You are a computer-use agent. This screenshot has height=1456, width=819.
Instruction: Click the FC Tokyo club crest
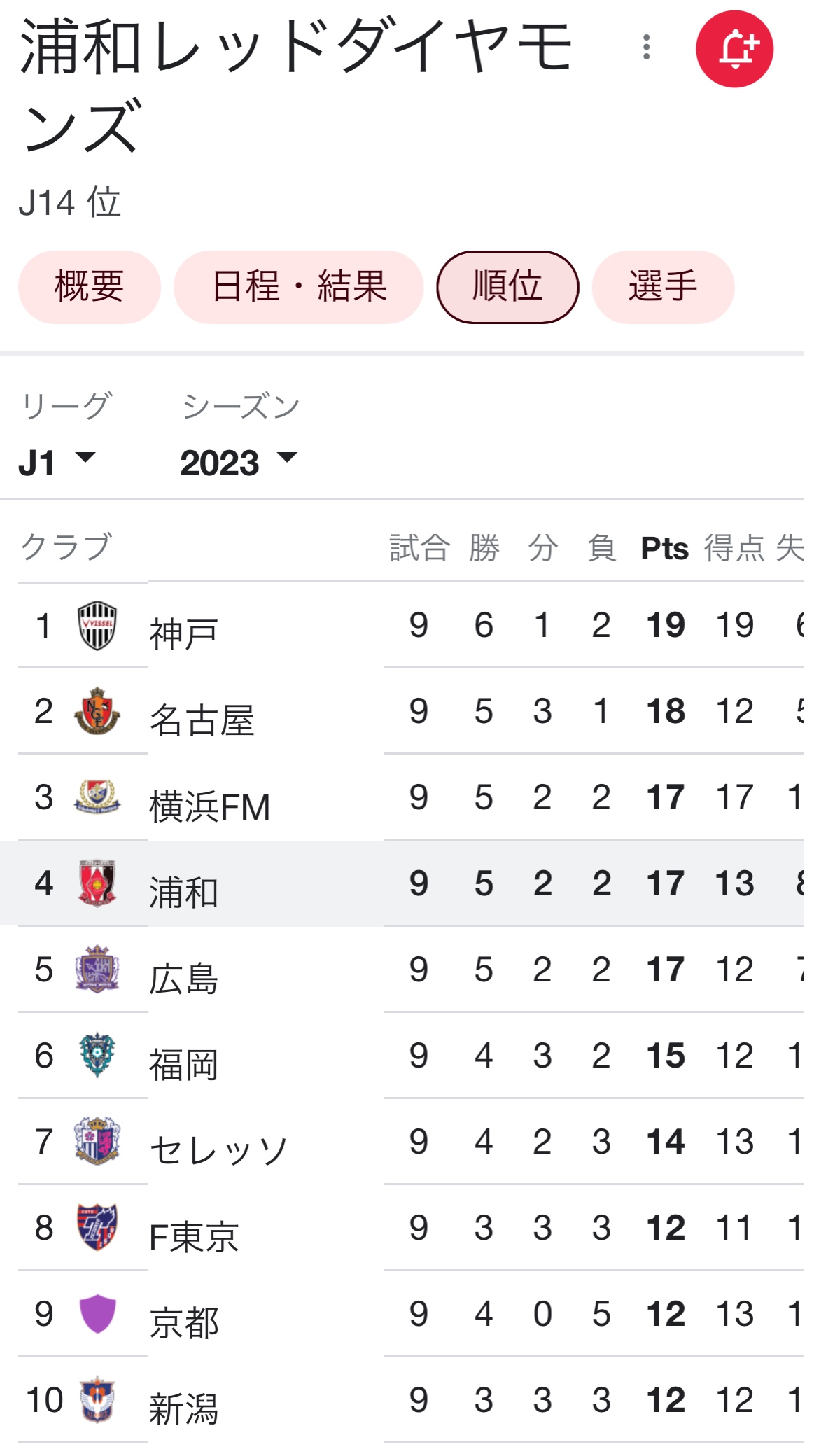[97, 1228]
